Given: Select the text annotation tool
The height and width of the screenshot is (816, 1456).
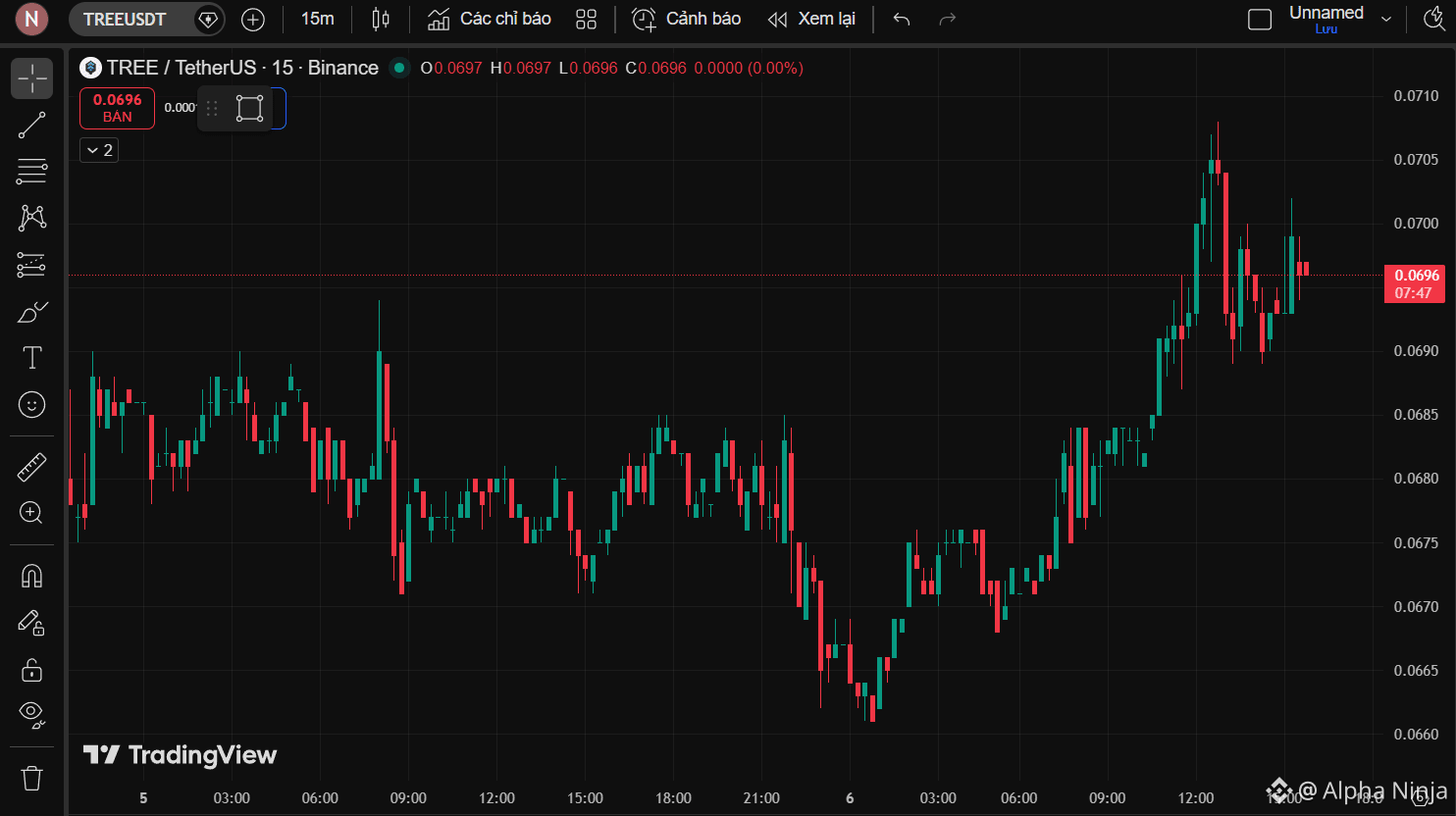Looking at the screenshot, I should click(31, 358).
